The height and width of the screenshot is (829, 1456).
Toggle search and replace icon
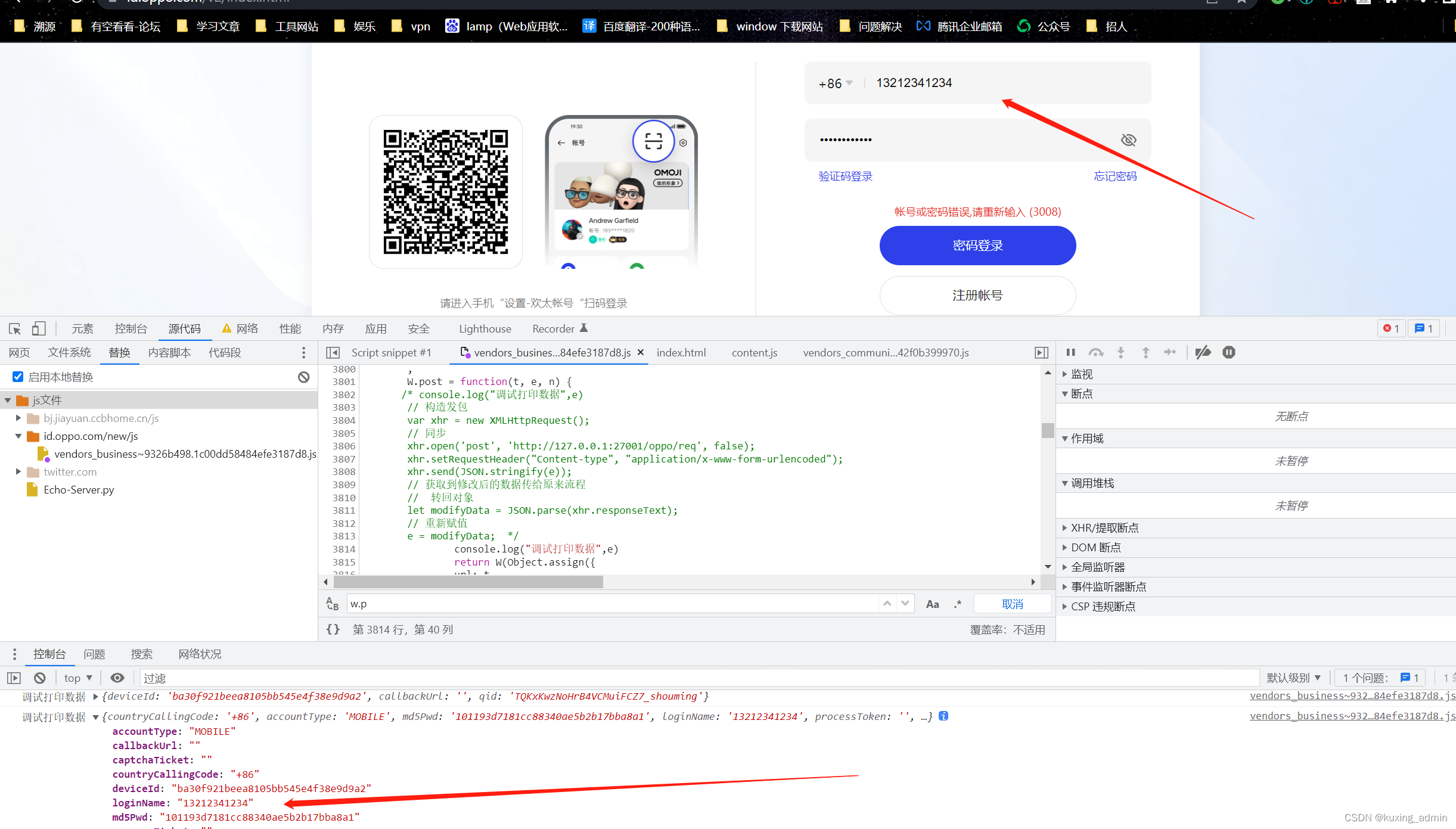333,604
